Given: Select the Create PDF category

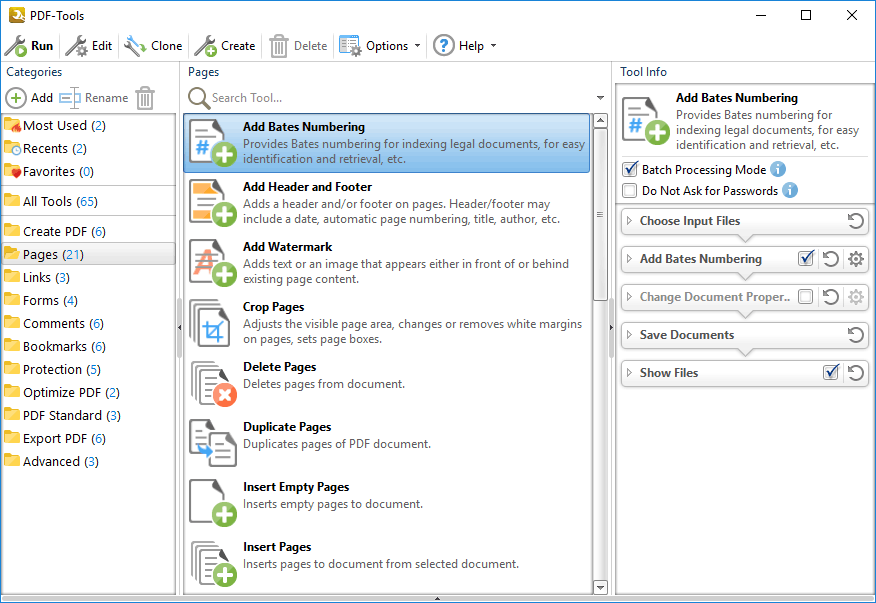Looking at the screenshot, I should click(88, 231).
